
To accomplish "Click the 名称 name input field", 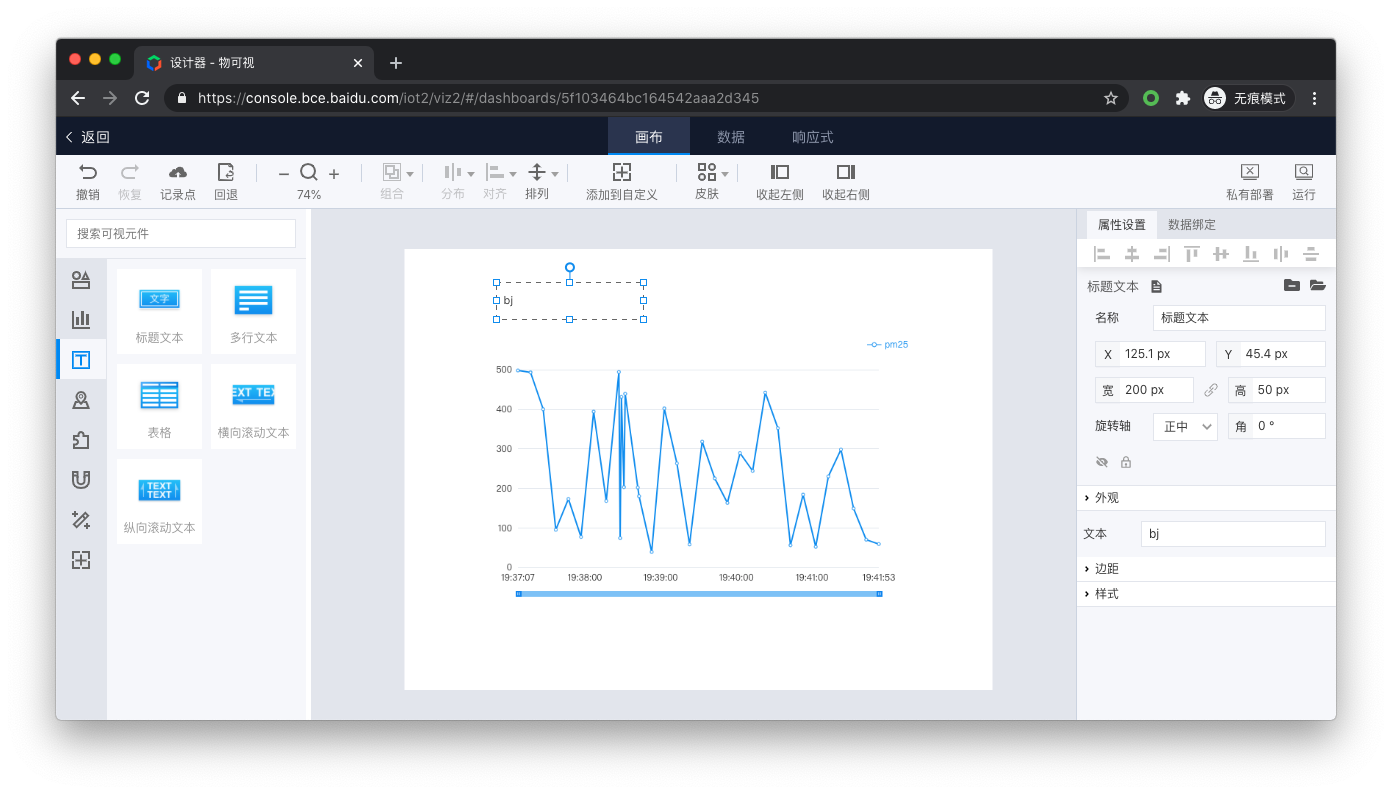I will 1239,318.
